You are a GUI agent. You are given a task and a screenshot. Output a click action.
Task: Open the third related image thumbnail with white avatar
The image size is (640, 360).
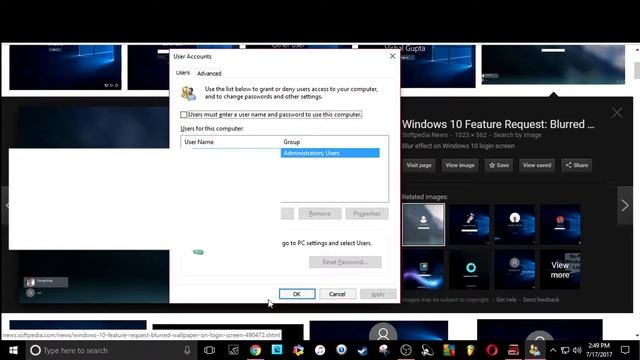point(515,225)
